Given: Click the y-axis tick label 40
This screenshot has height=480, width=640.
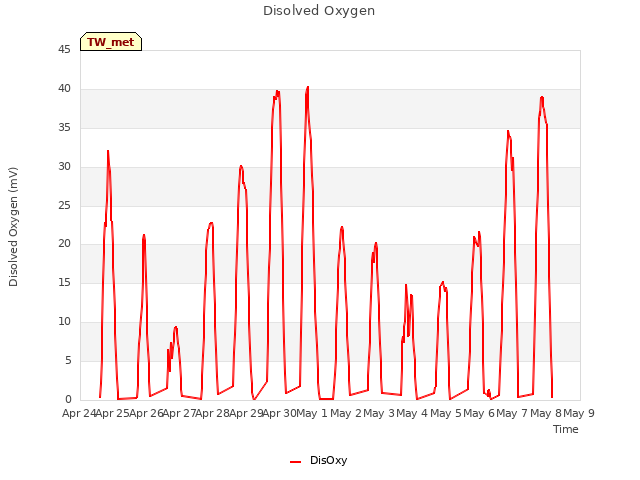Looking at the screenshot, I should (x=64, y=89).
